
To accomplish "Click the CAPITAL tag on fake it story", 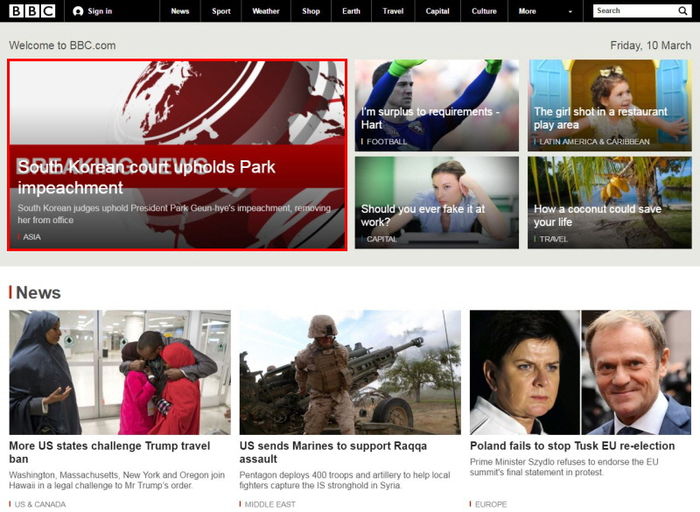I will tap(381, 239).
